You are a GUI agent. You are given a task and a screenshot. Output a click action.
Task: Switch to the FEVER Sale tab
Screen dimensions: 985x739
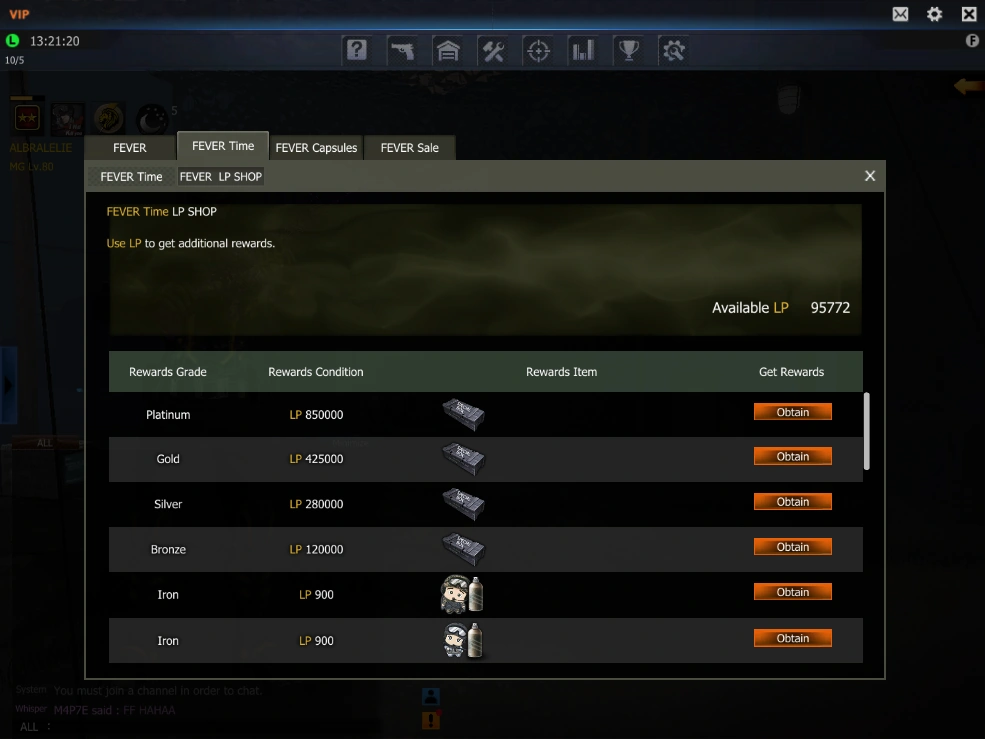pos(410,148)
